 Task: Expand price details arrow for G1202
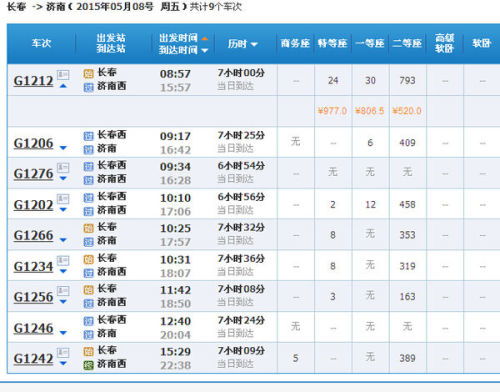pyautogui.click(x=63, y=209)
